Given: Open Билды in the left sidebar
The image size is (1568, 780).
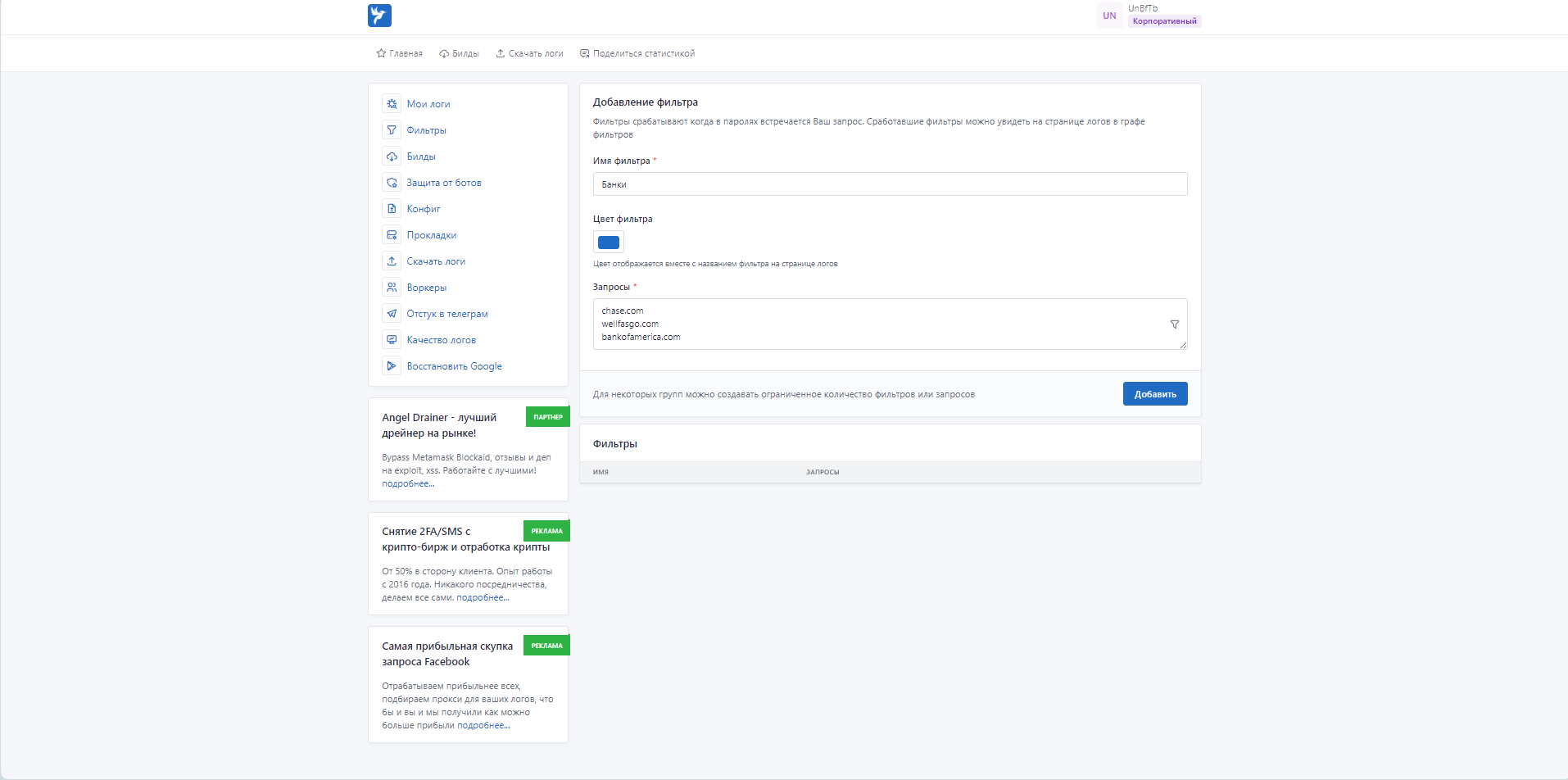Looking at the screenshot, I should 421,156.
